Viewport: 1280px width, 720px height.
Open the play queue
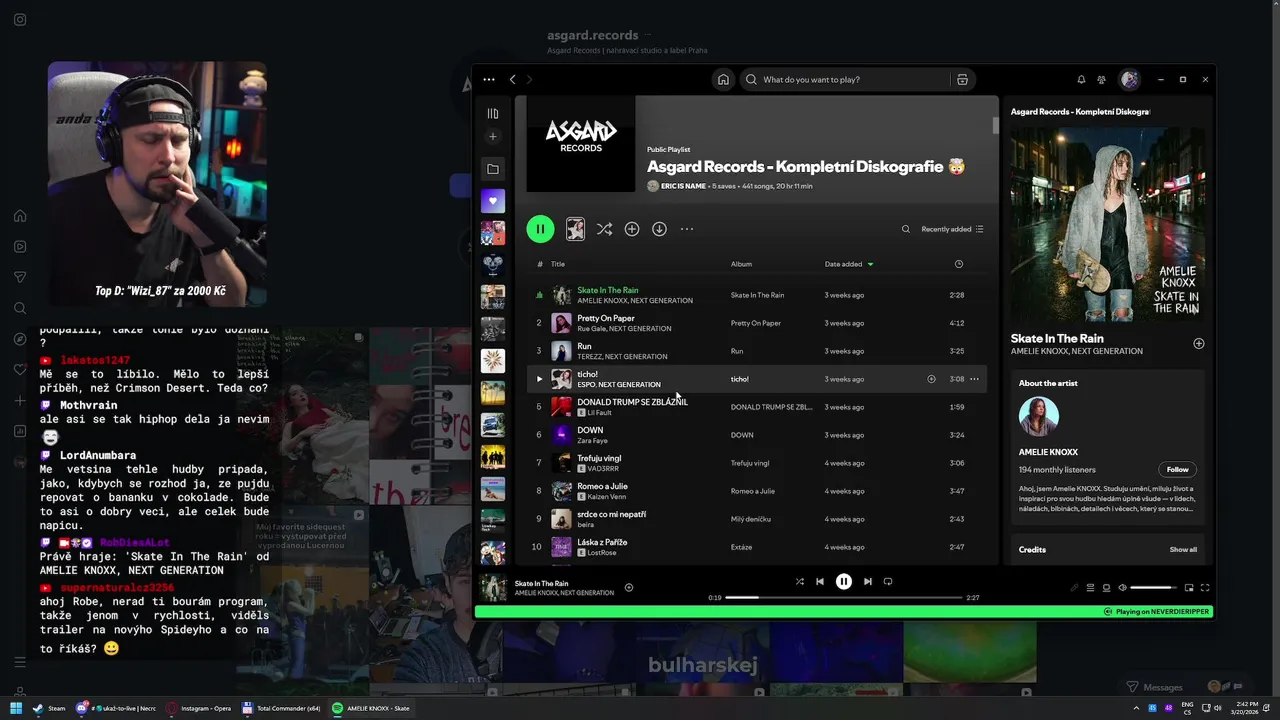[1091, 588]
